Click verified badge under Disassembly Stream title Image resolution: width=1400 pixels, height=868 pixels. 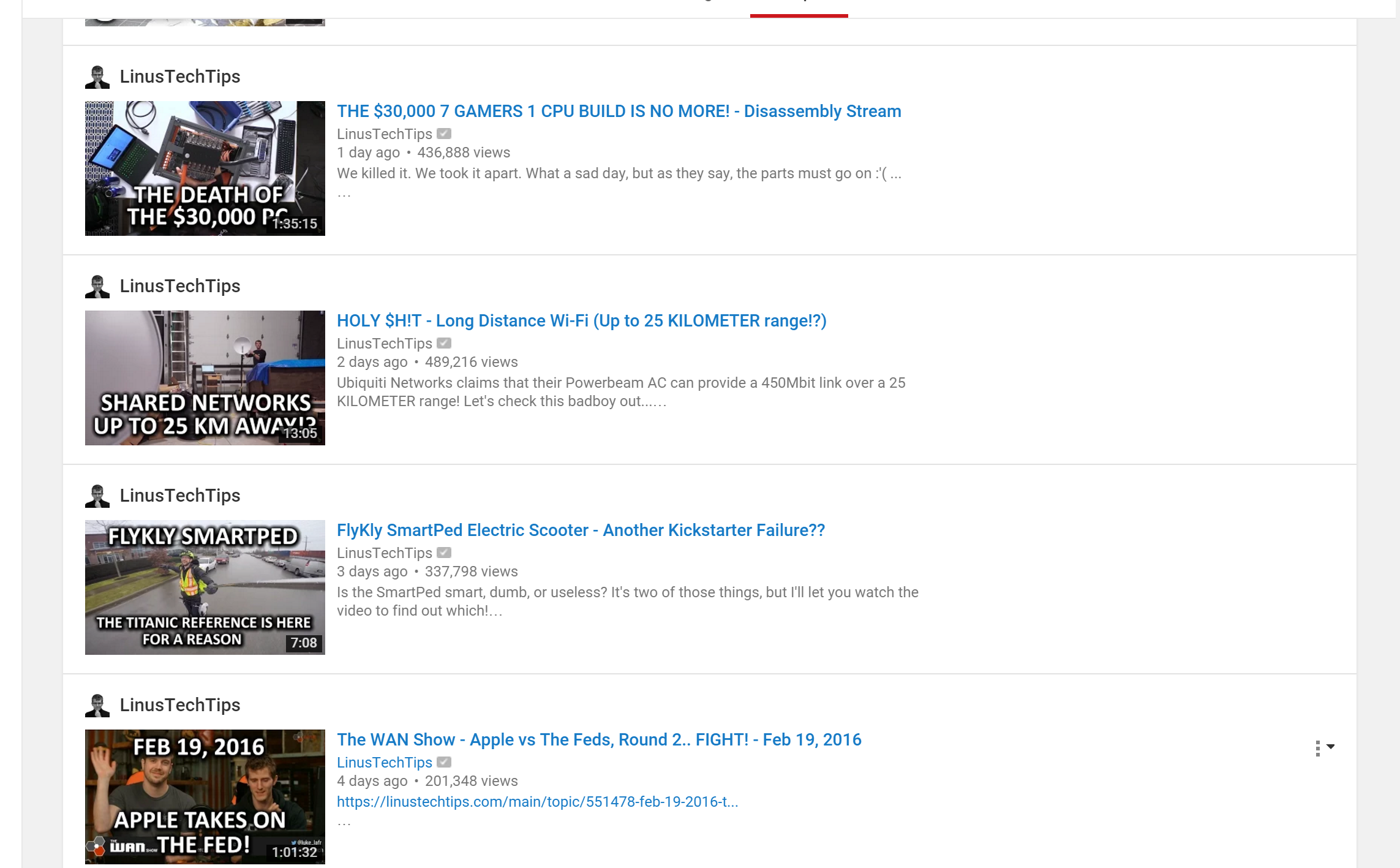(x=444, y=134)
